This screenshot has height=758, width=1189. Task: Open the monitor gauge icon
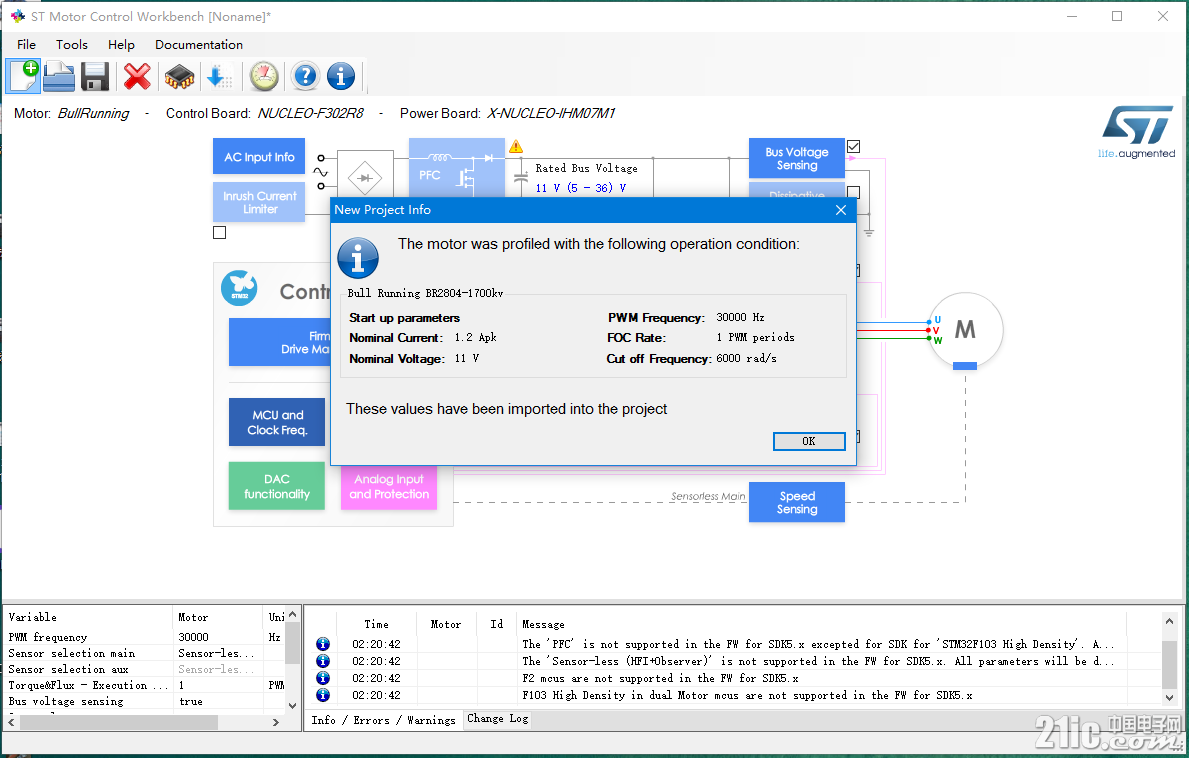[x=264, y=77]
